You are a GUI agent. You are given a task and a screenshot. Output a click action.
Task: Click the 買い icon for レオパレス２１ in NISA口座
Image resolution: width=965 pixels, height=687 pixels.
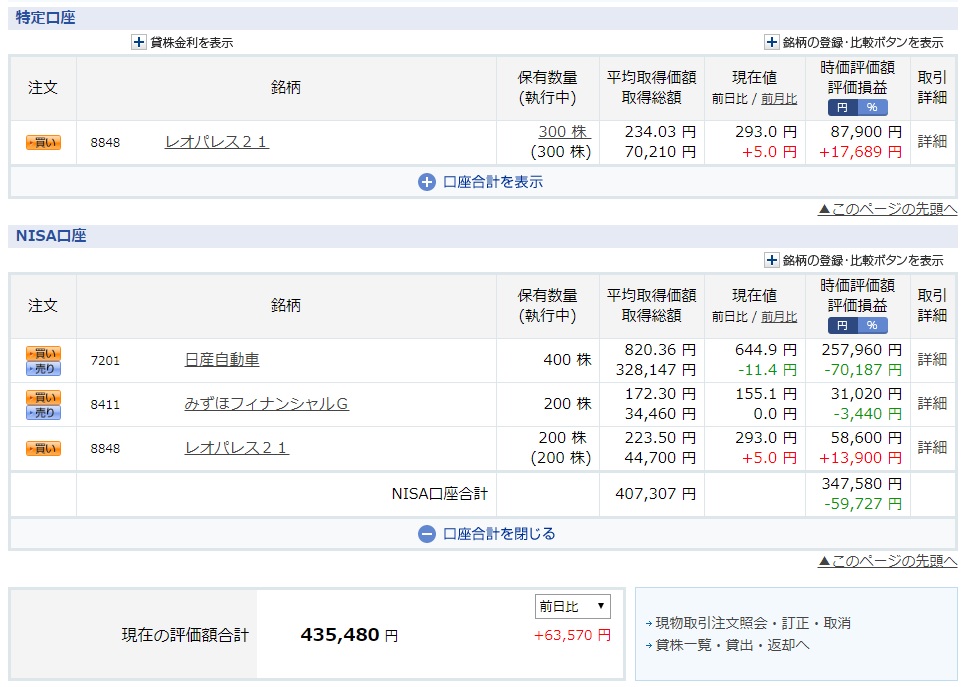pos(45,447)
